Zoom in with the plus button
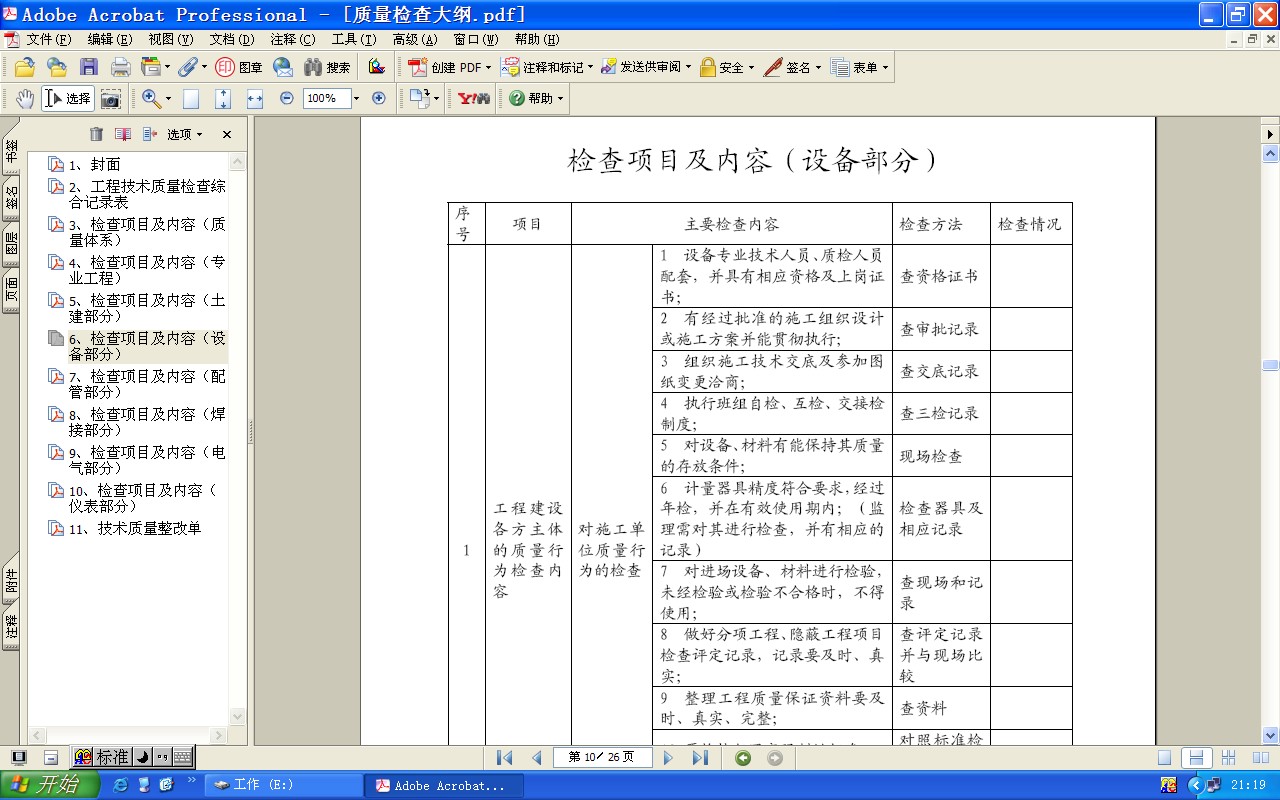This screenshot has height=800, width=1280. [378, 98]
